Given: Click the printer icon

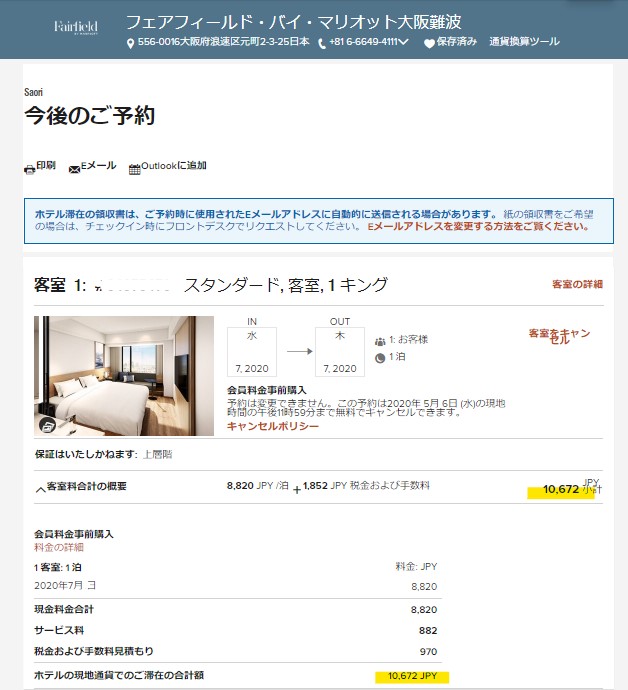Looking at the screenshot, I should click(x=29, y=169).
